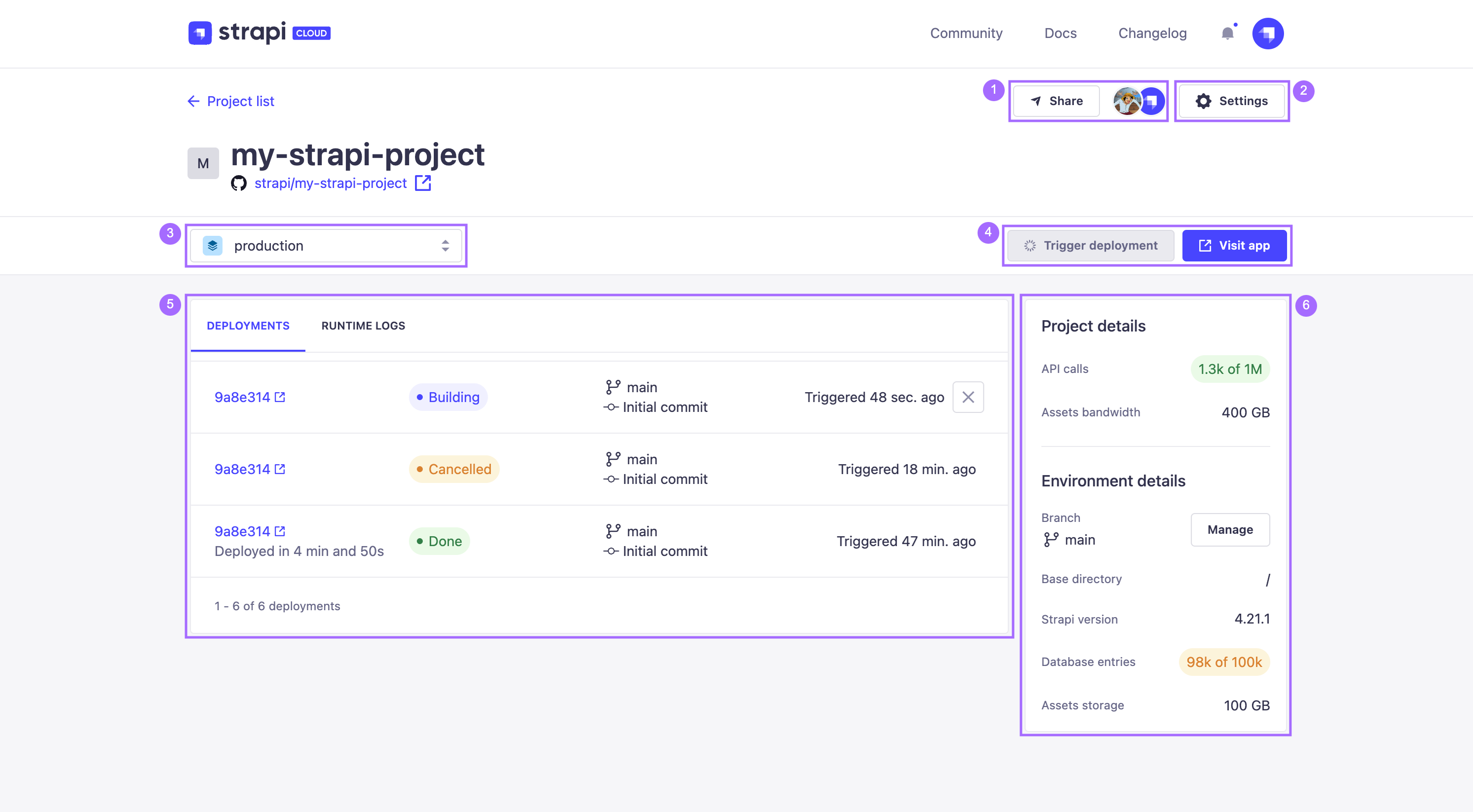Click the 1.3k of 1M API calls badge
This screenshot has width=1473, height=812.
click(x=1229, y=369)
